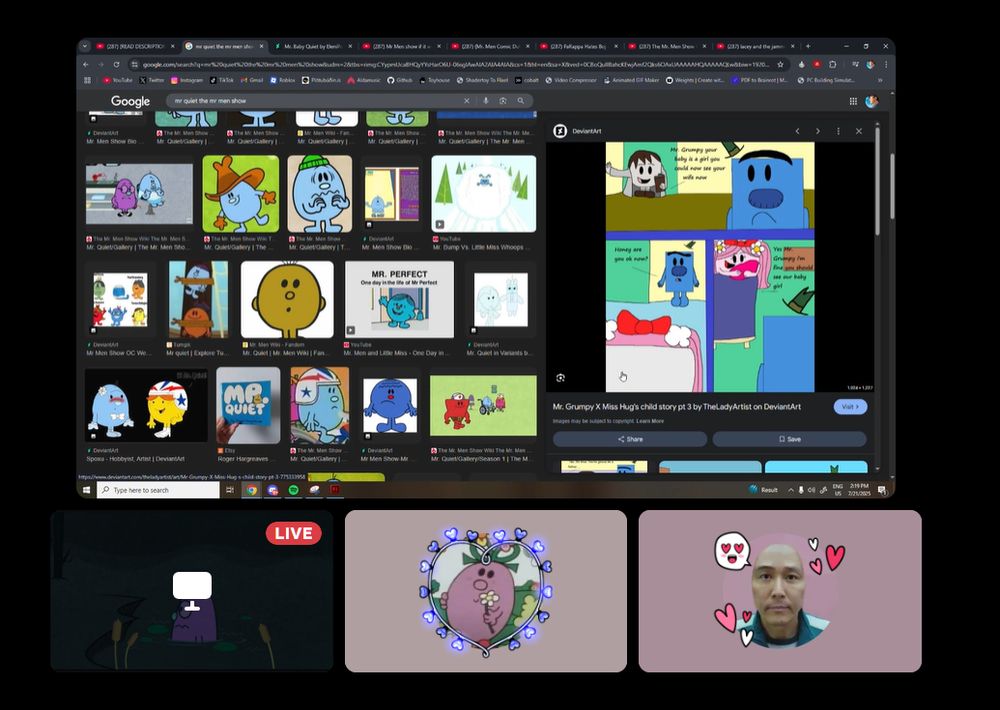Click the Learn More copyright link
Image resolution: width=1000 pixels, height=710 pixels.
coord(650,421)
